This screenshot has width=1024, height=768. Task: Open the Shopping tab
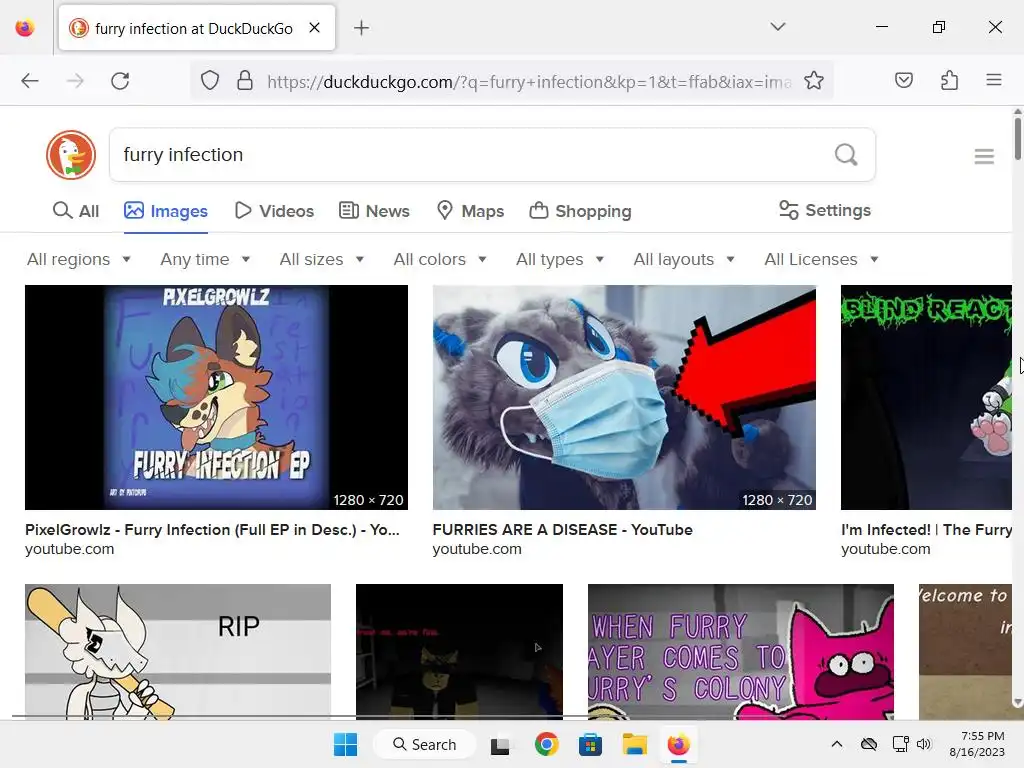pyautogui.click(x=581, y=211)
